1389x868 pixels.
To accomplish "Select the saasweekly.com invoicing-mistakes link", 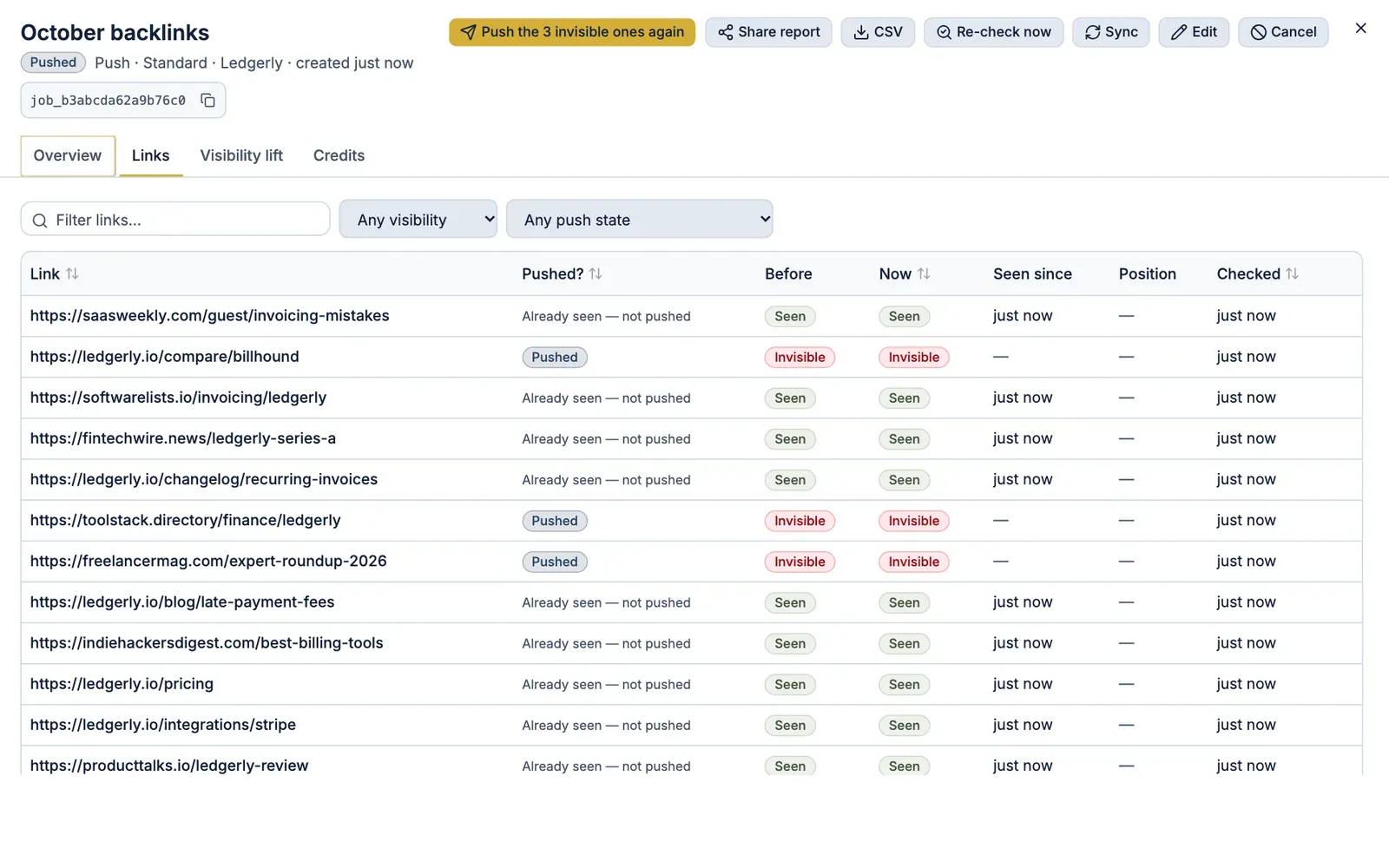I will (x=209, y=316).
